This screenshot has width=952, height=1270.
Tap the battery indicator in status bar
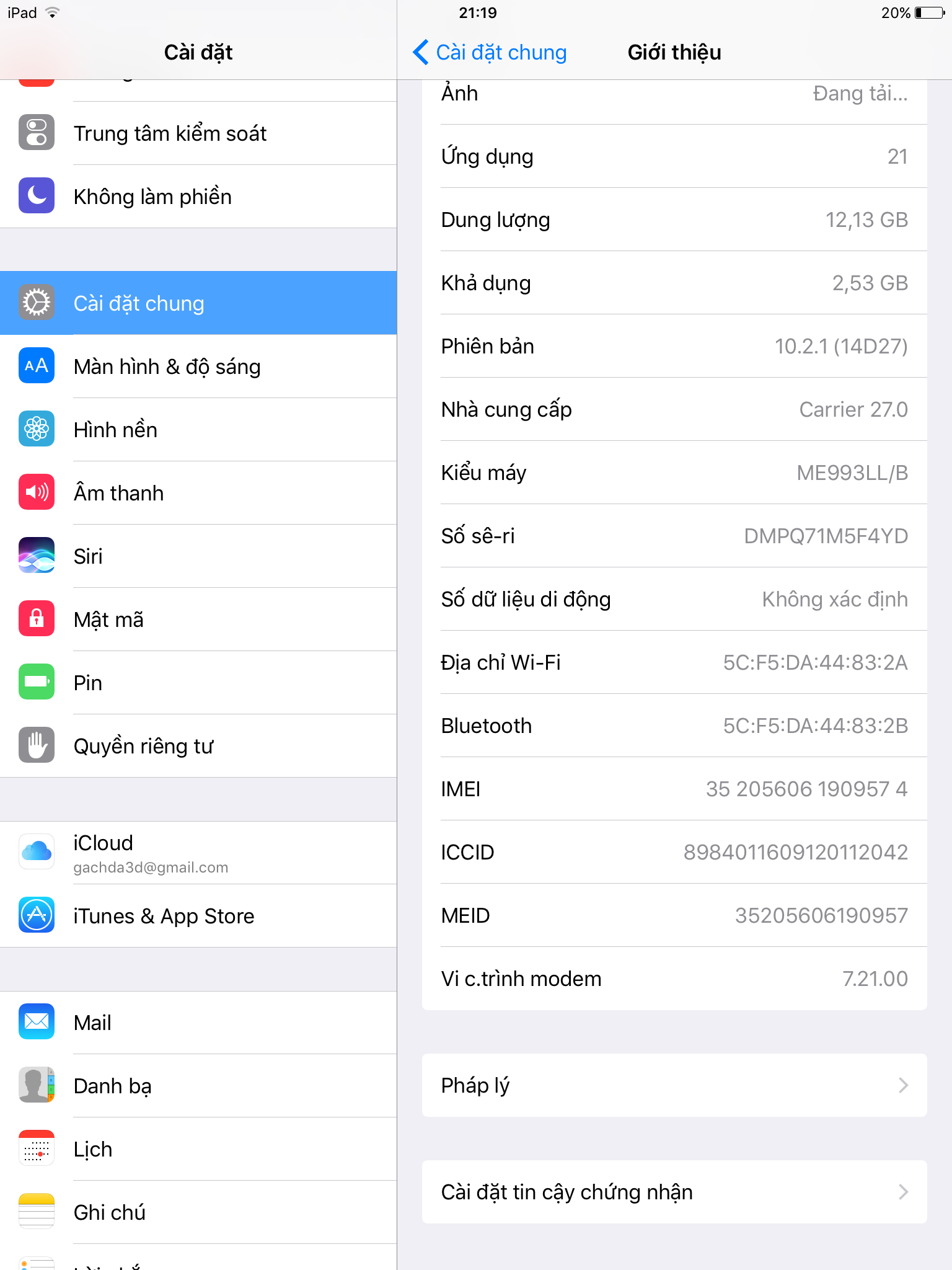(930, 13)
